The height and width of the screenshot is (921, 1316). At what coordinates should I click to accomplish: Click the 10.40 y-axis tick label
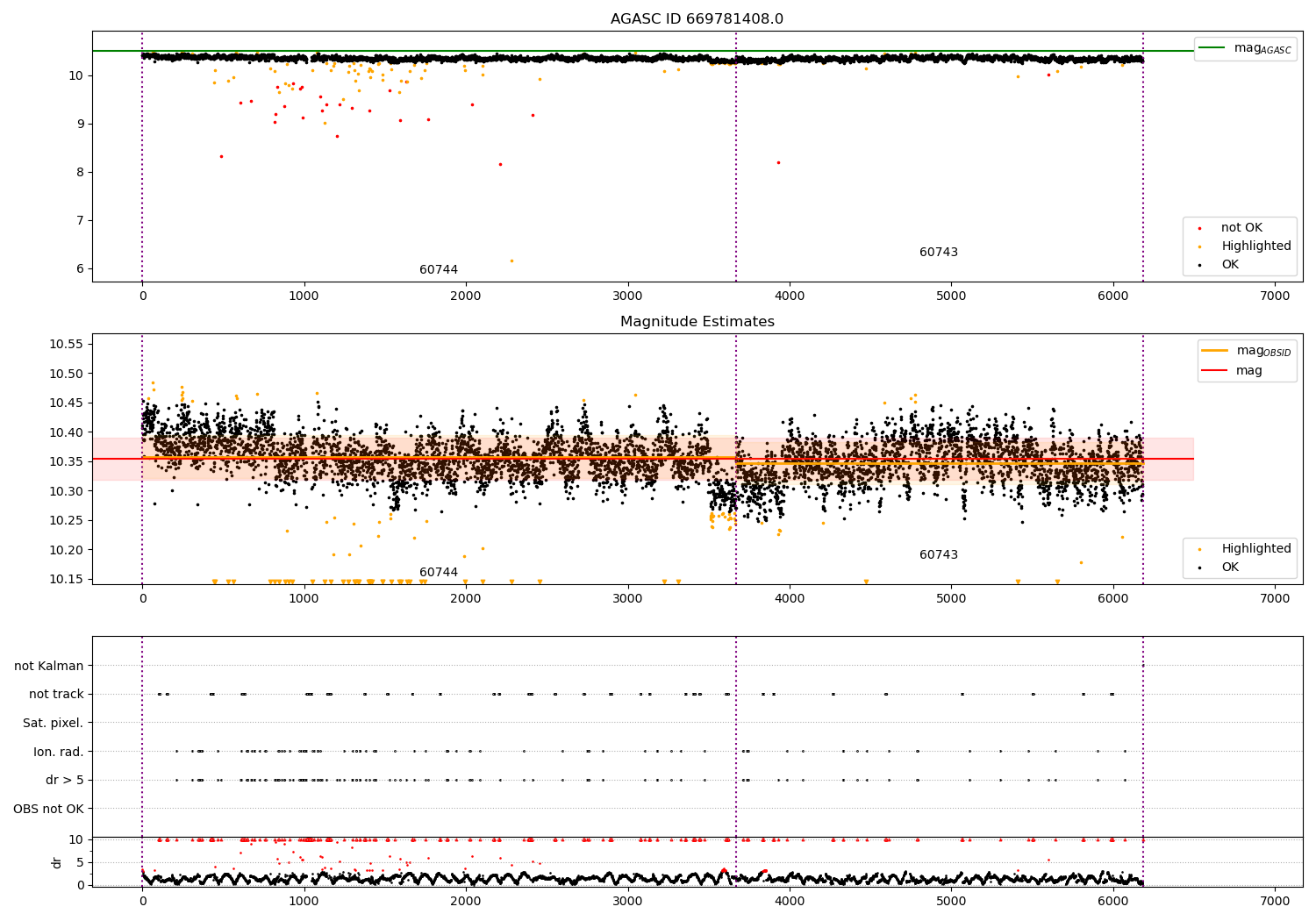tap(66, 432)
